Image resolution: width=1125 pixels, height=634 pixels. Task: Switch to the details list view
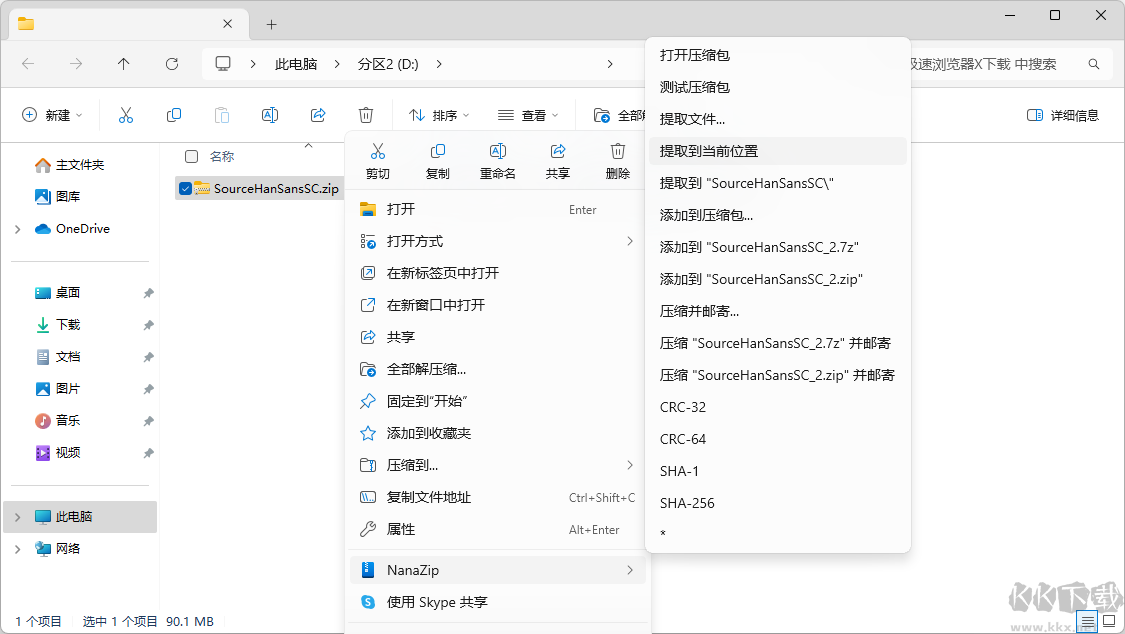(1088, 622)
